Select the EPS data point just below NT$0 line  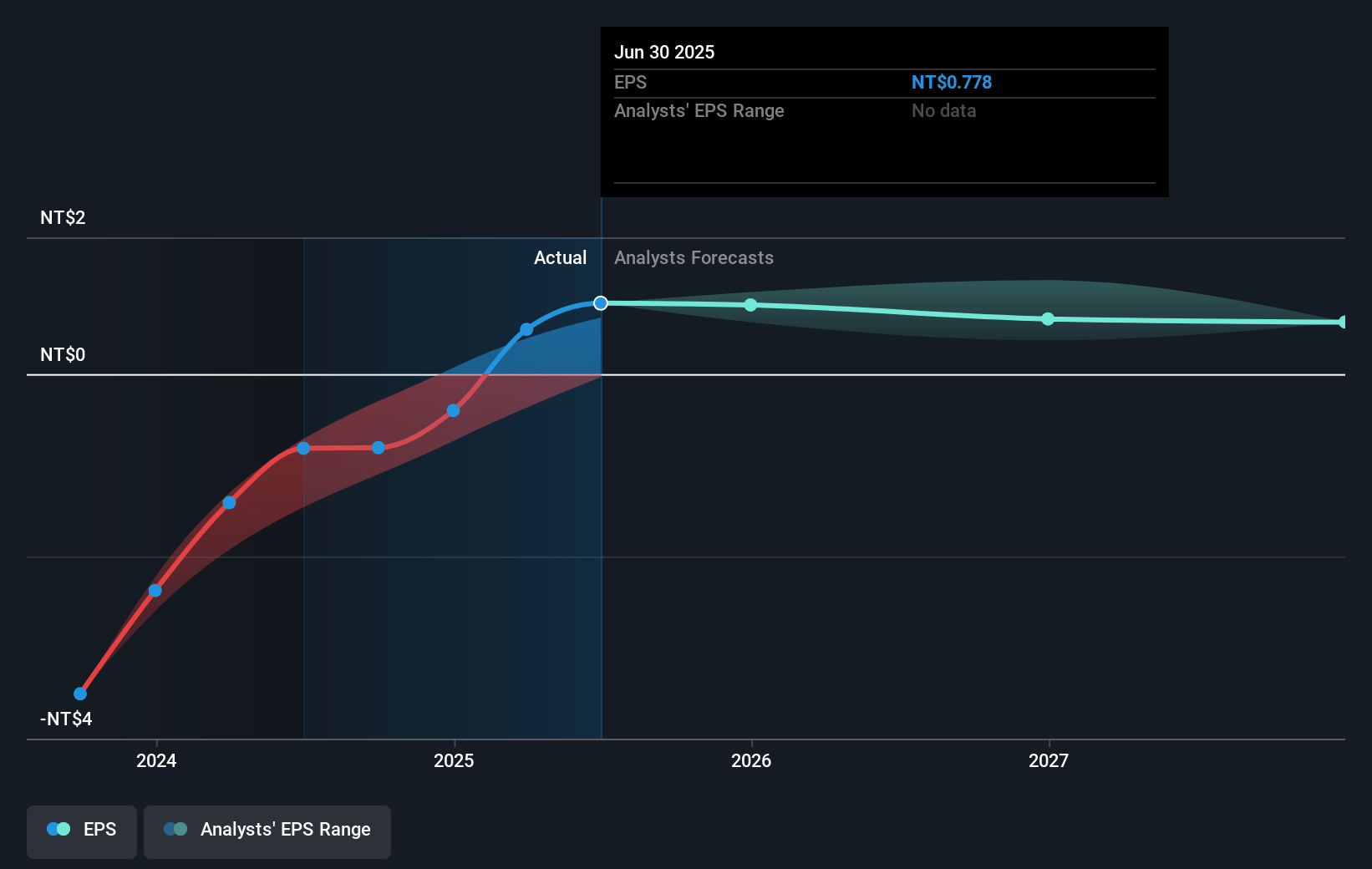tap(453, 410)
